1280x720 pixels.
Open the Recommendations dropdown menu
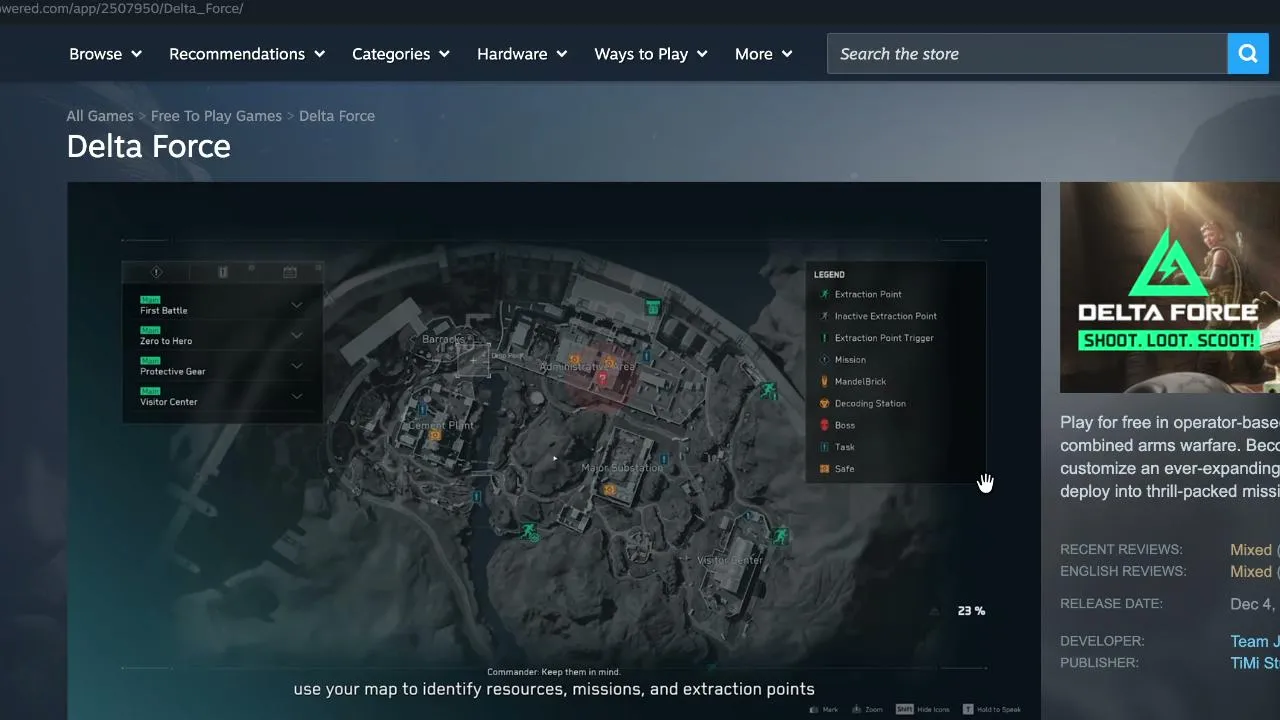point(247,54)
